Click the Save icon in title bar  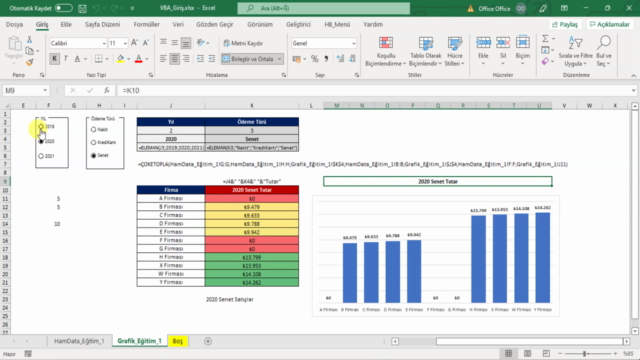[x=82, y=8]
